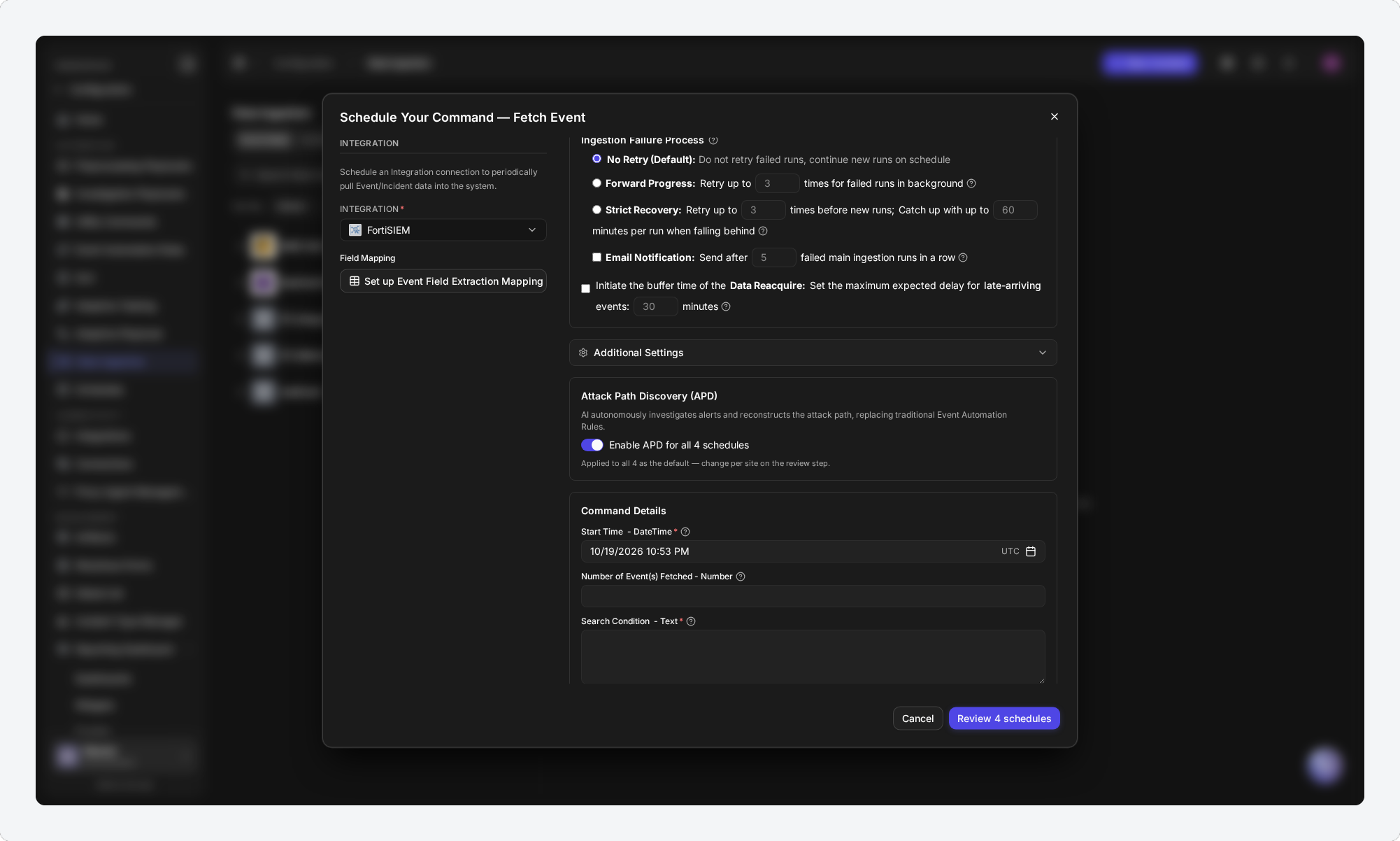Click the Number of Events Fetched help icon

(x=741, y=577)
